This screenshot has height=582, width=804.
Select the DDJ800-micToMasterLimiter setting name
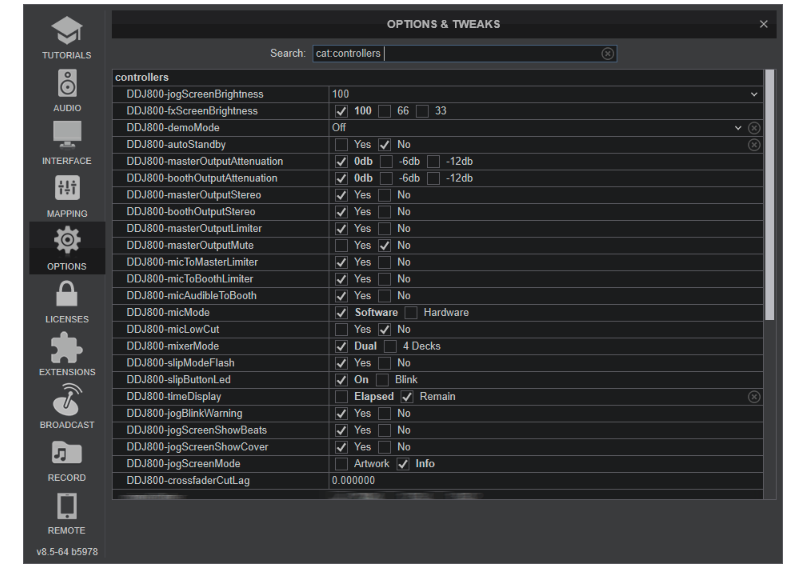(x=192, y=262)
